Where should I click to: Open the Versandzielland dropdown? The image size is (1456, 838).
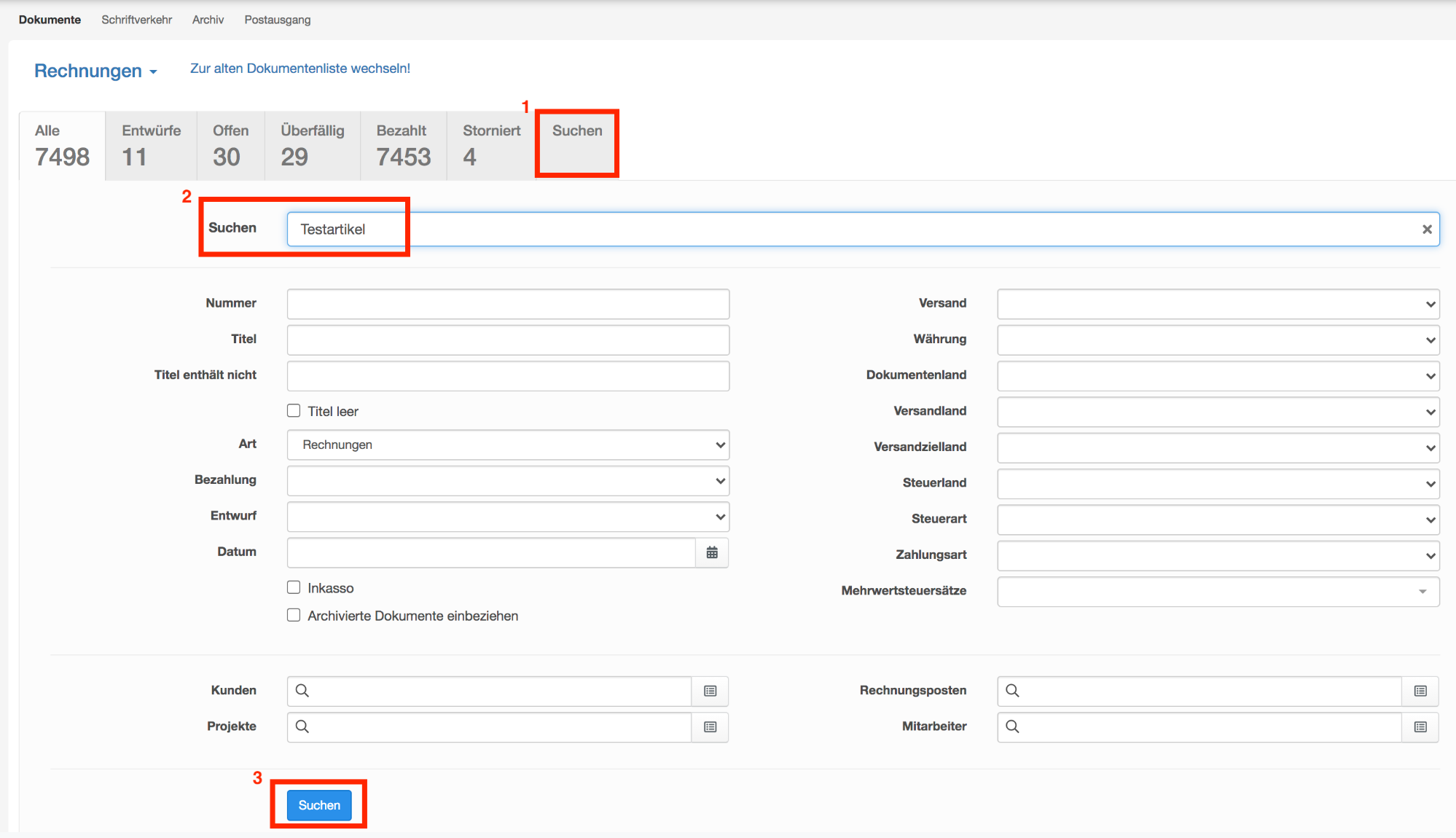coord(1218,448)
